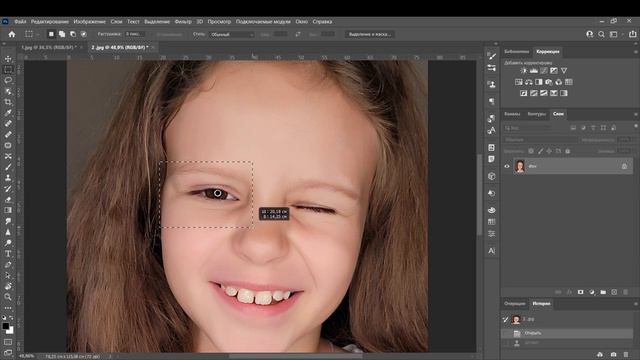Swap foreground and background colors

click(x=11, y=318)
